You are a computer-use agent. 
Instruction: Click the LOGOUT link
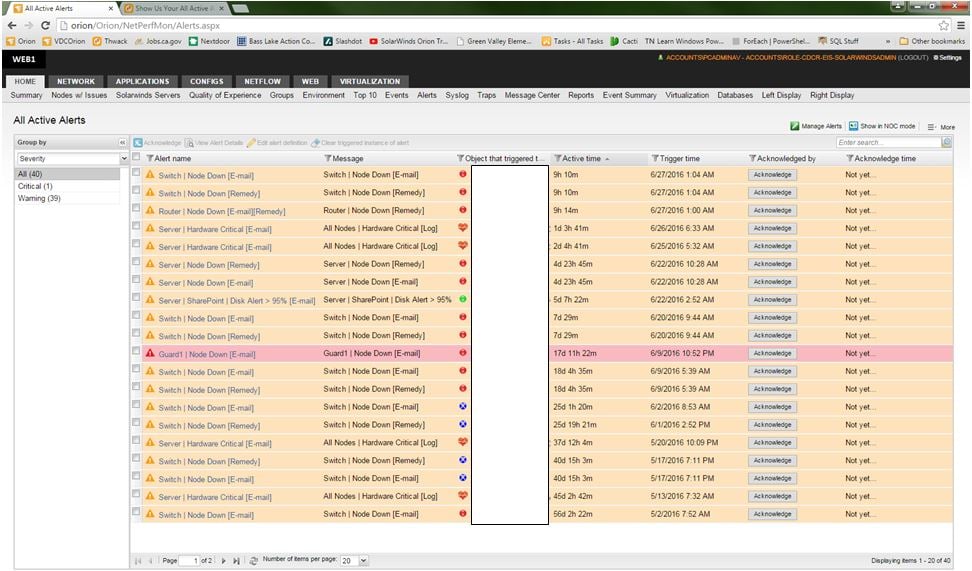click(x=913, y=58)
